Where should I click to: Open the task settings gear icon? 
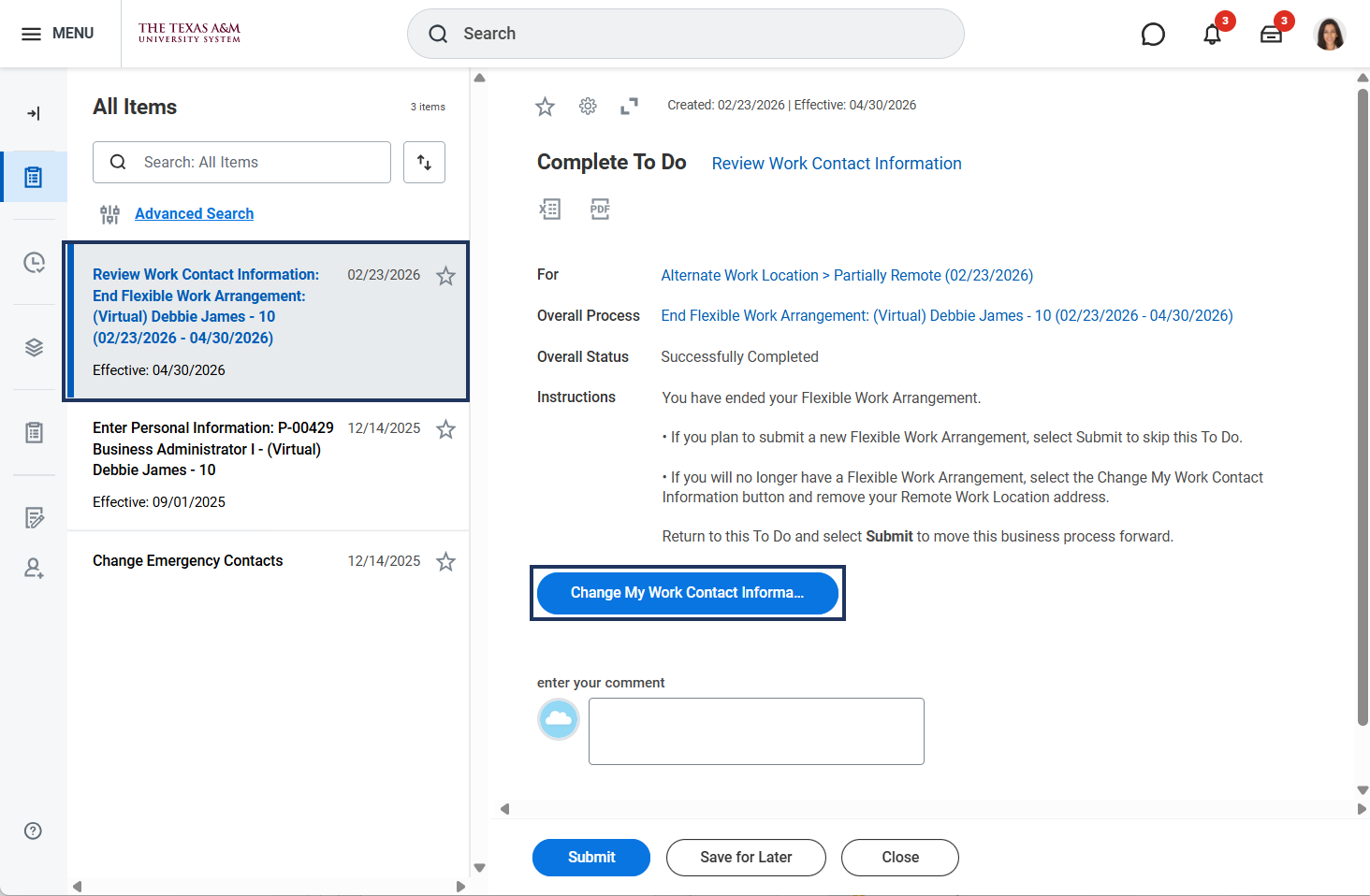coord(588,107)
